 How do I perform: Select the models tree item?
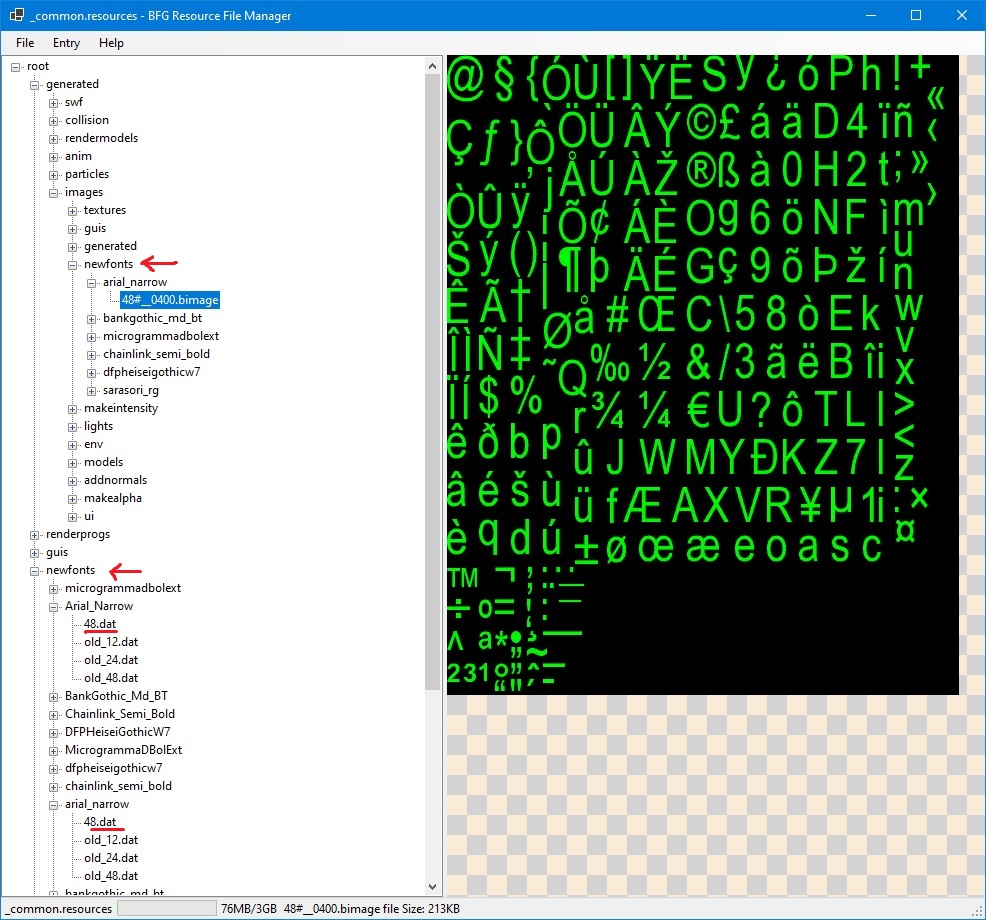(x=103, y=462)
